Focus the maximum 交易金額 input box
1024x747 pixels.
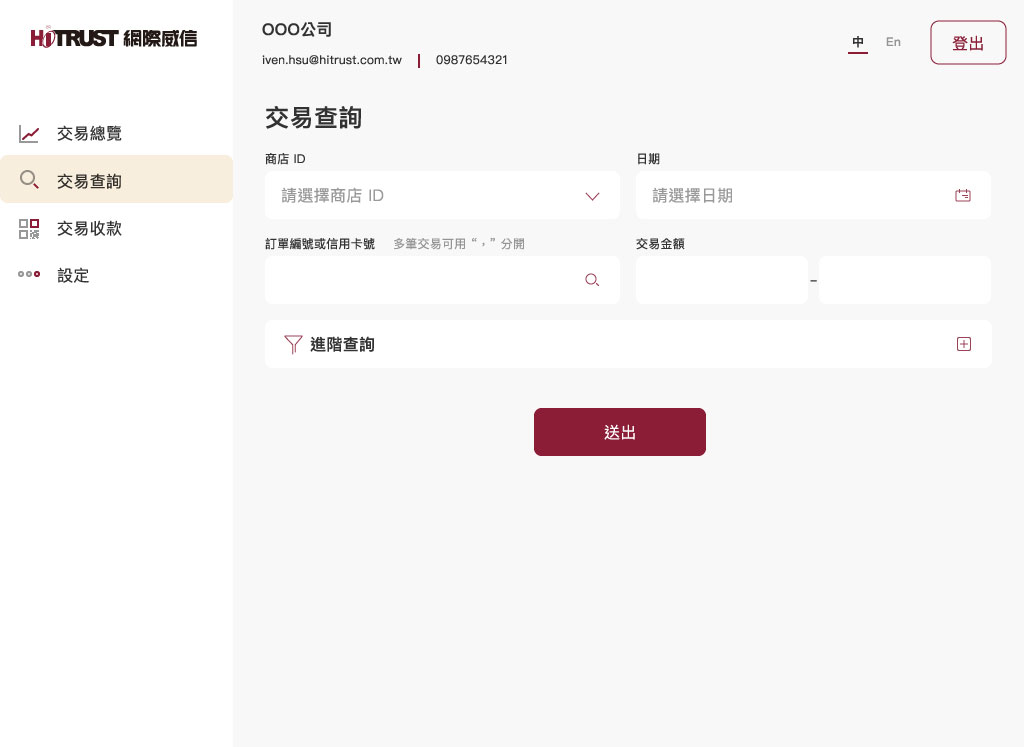coord(904,280)
